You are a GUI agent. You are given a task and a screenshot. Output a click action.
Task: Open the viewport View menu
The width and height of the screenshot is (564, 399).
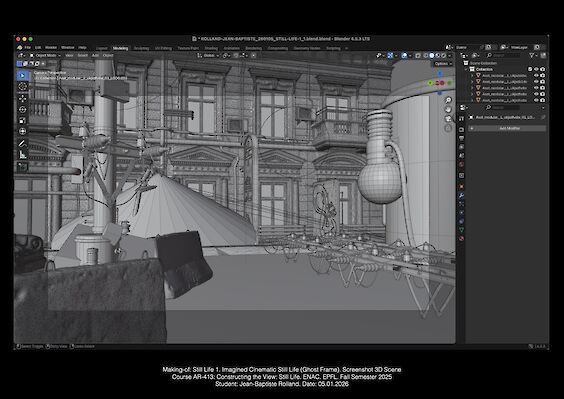(69, 55)
